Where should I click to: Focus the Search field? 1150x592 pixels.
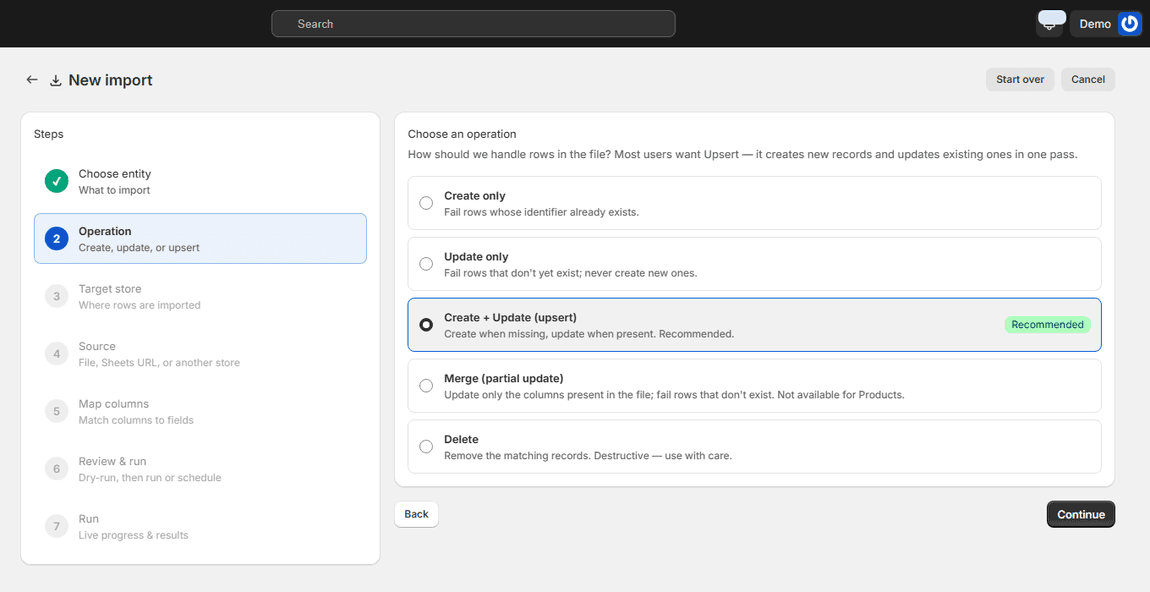pos(473,23)
